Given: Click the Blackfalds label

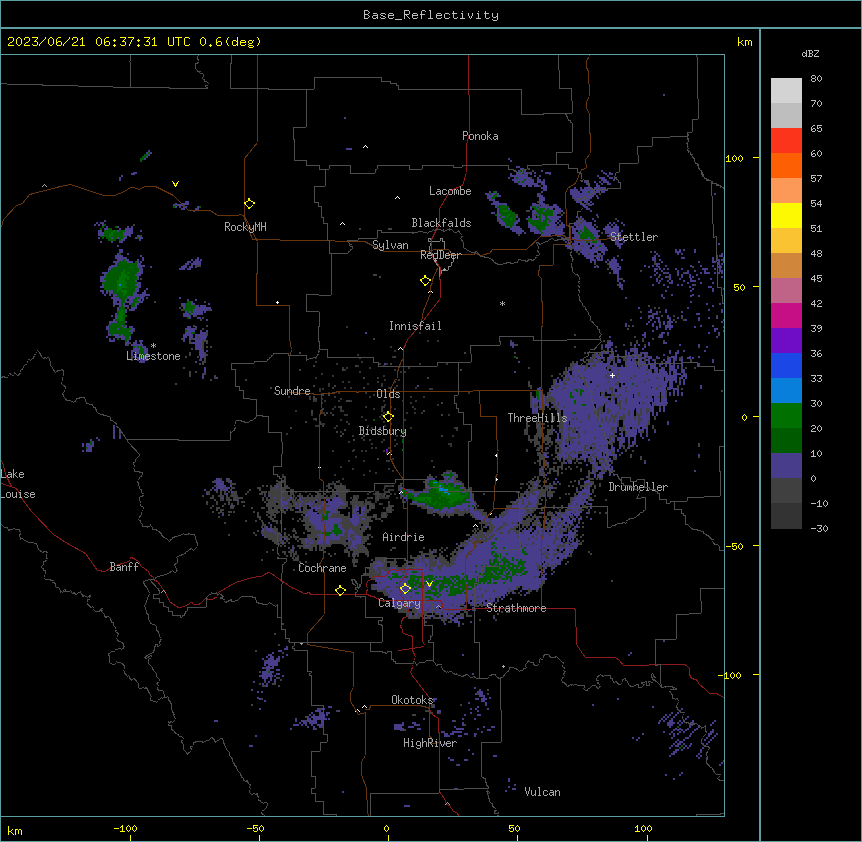Looking at the screenshot, I should [441, 223].
